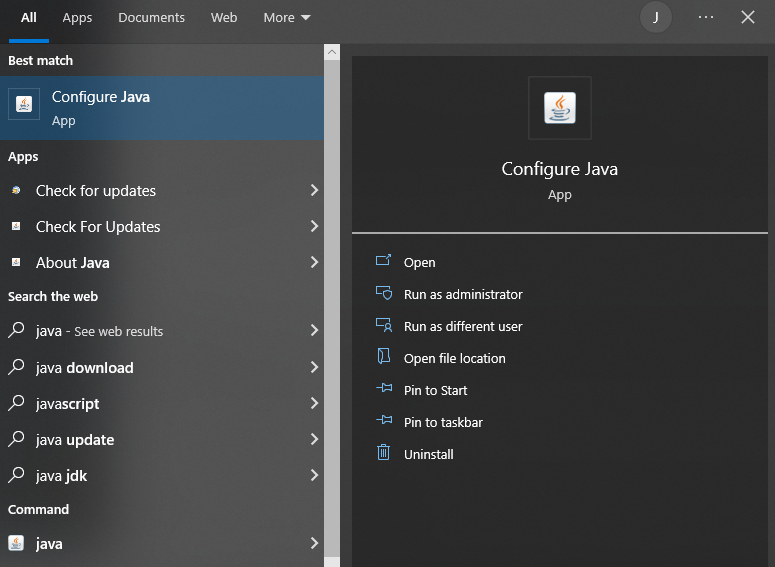775x567 pixels.
Task: Switch to the Web search tab
Action: pyautogui.click(x=224, y=18)
